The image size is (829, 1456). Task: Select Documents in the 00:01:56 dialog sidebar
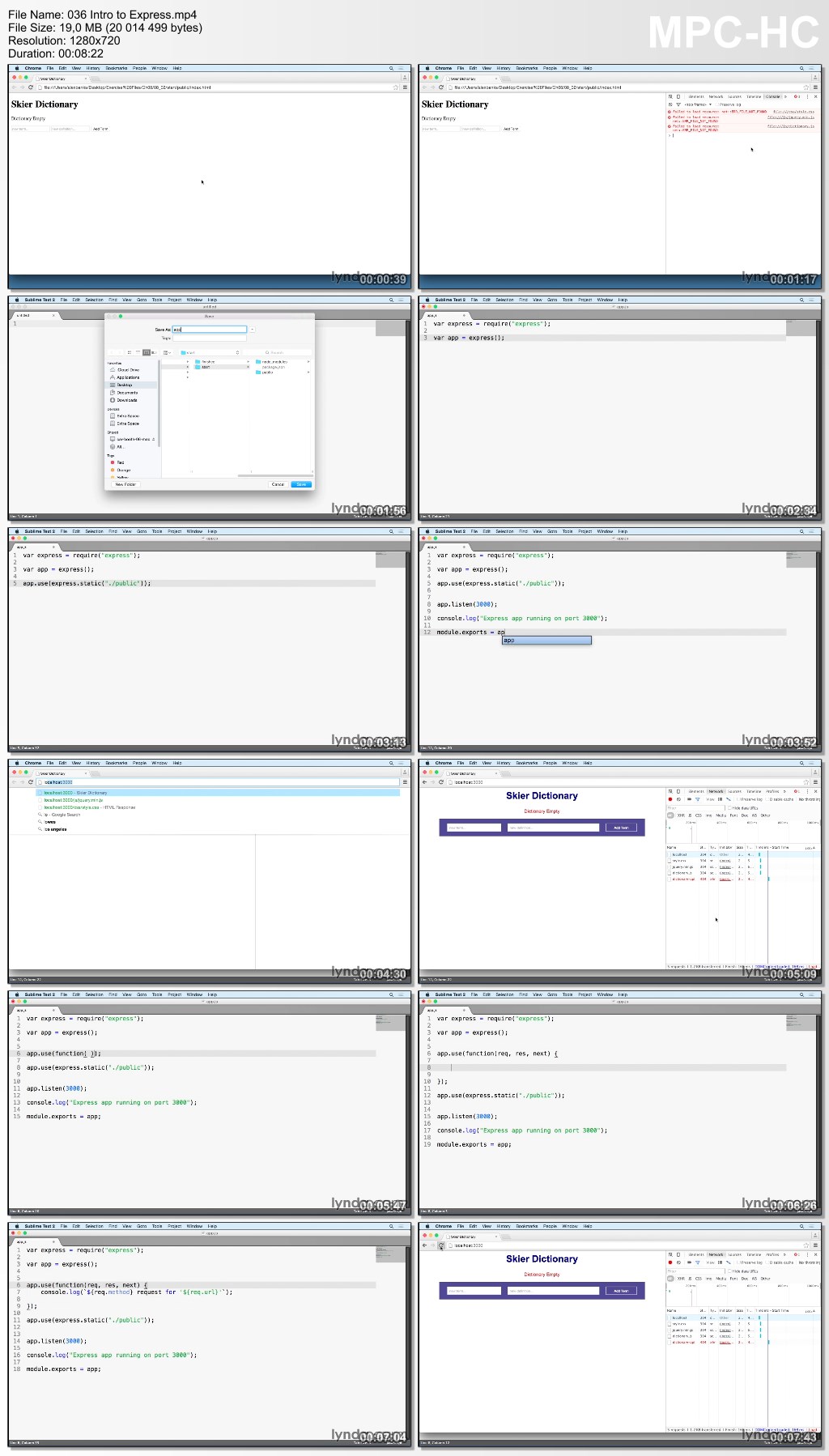click(127, 393)
